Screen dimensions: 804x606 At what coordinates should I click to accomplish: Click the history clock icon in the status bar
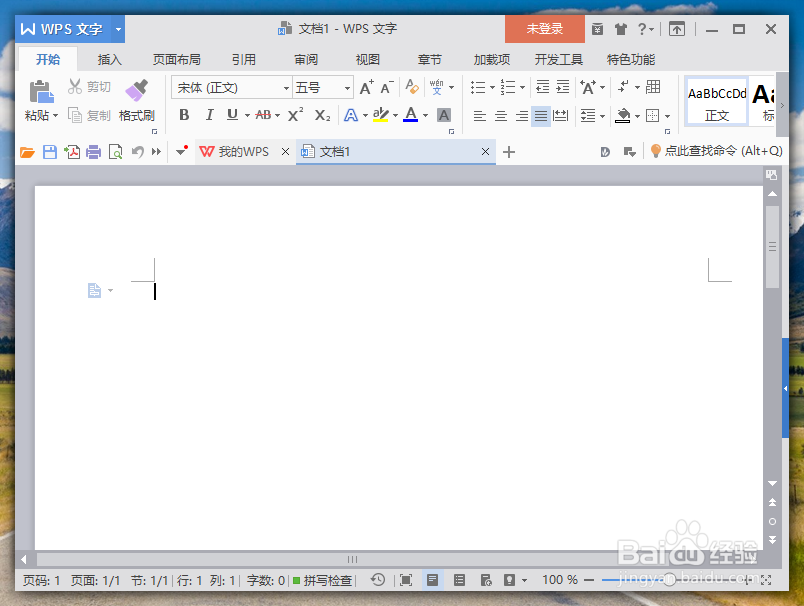tap(378, 580)
